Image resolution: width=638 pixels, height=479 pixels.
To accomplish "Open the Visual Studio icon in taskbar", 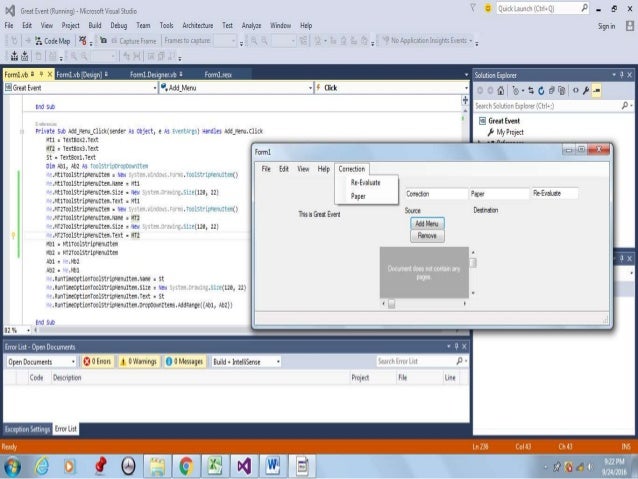I will coord(243,465).
